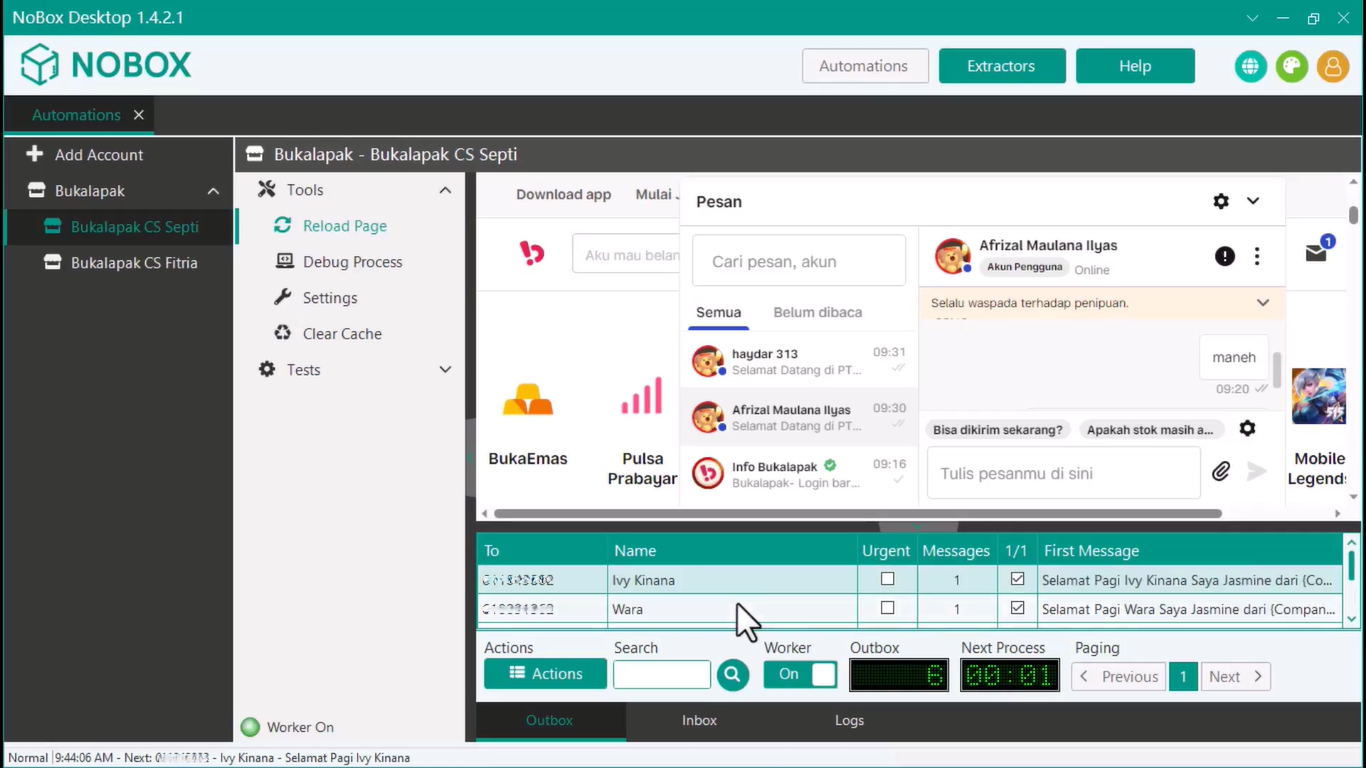Select the Belum dibaca tab
This screenshot has width=1366, height=768.
(817, 312)
